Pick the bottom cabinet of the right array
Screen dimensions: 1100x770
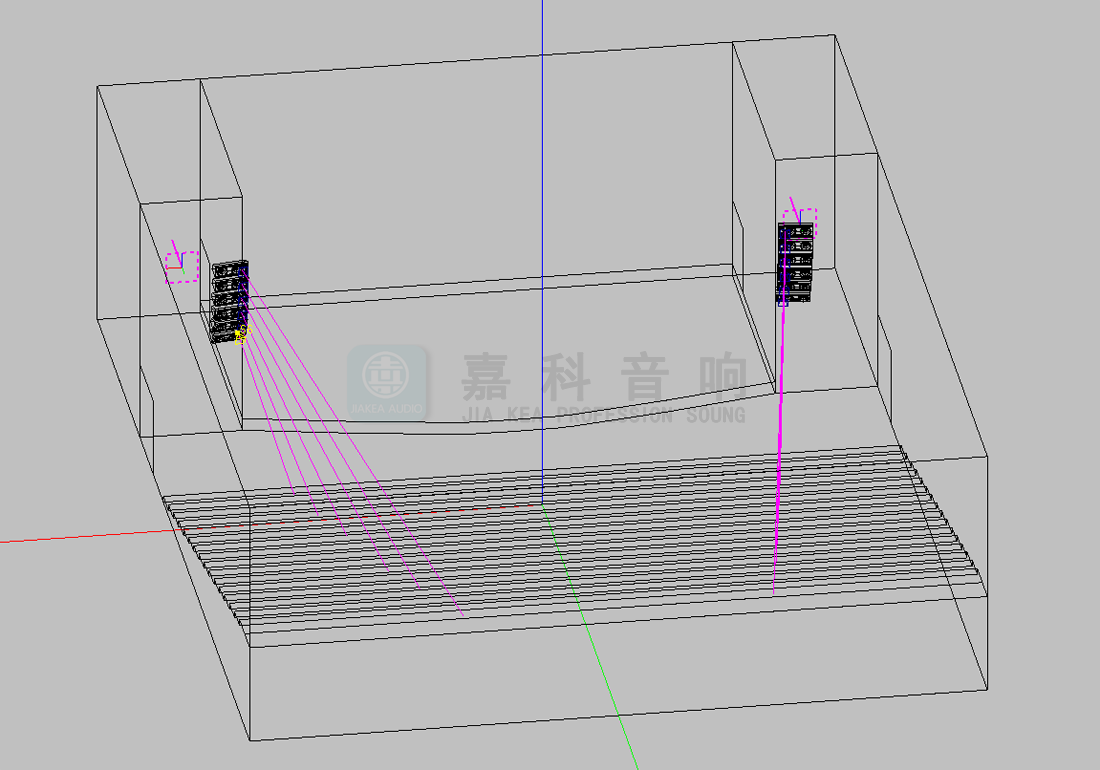click(x=796, y=294)
